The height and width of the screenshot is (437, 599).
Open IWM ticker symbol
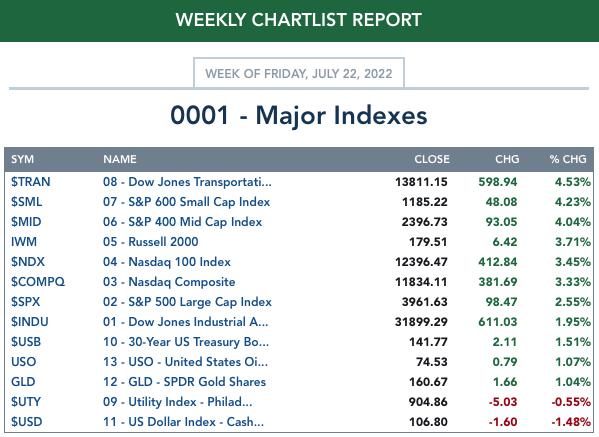24,242
